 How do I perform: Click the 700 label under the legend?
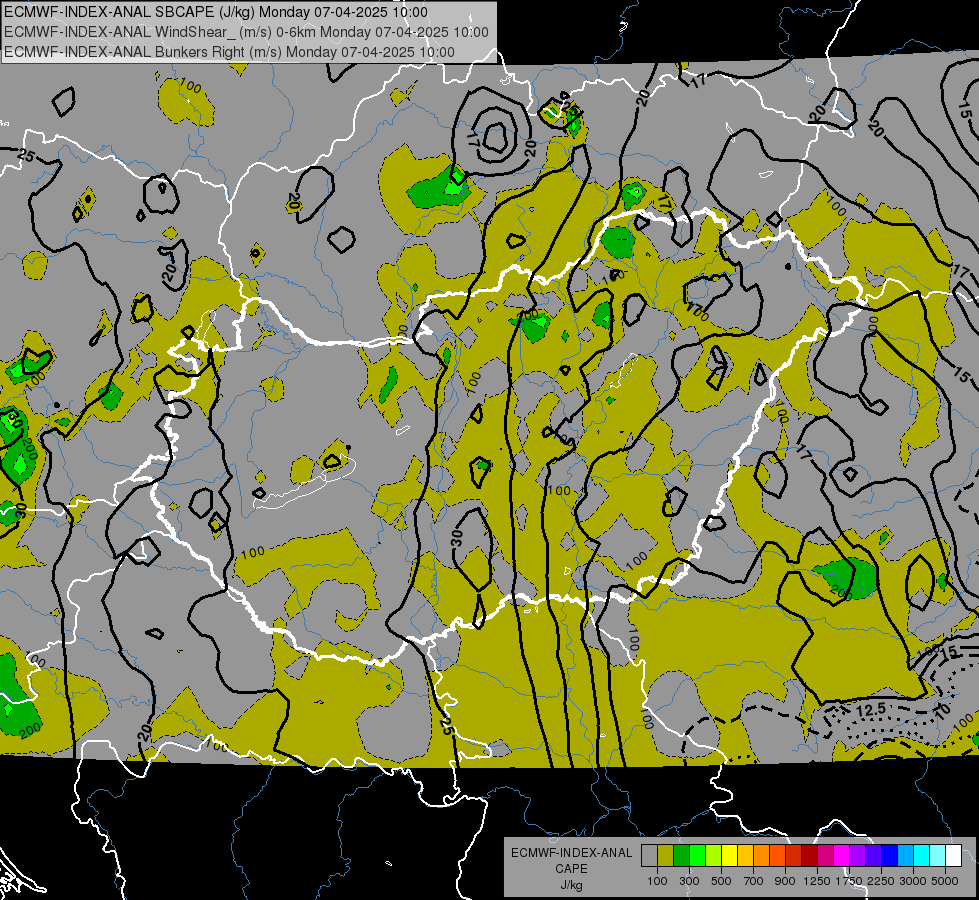pos(754,881)
